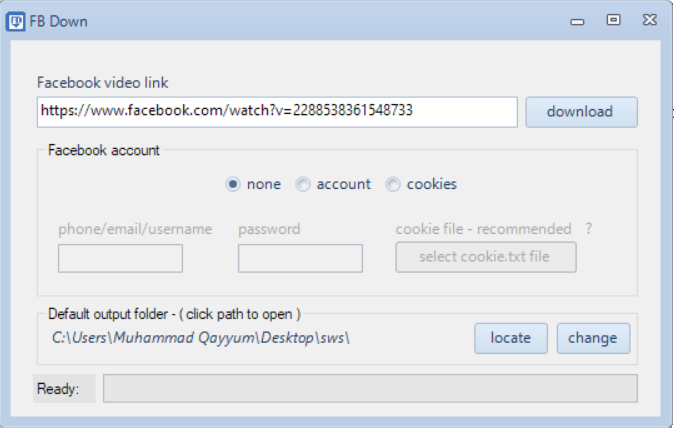This screenshot has height=428, width=674.
Task: Select the 'account' radio button
Action: (303, 184)
